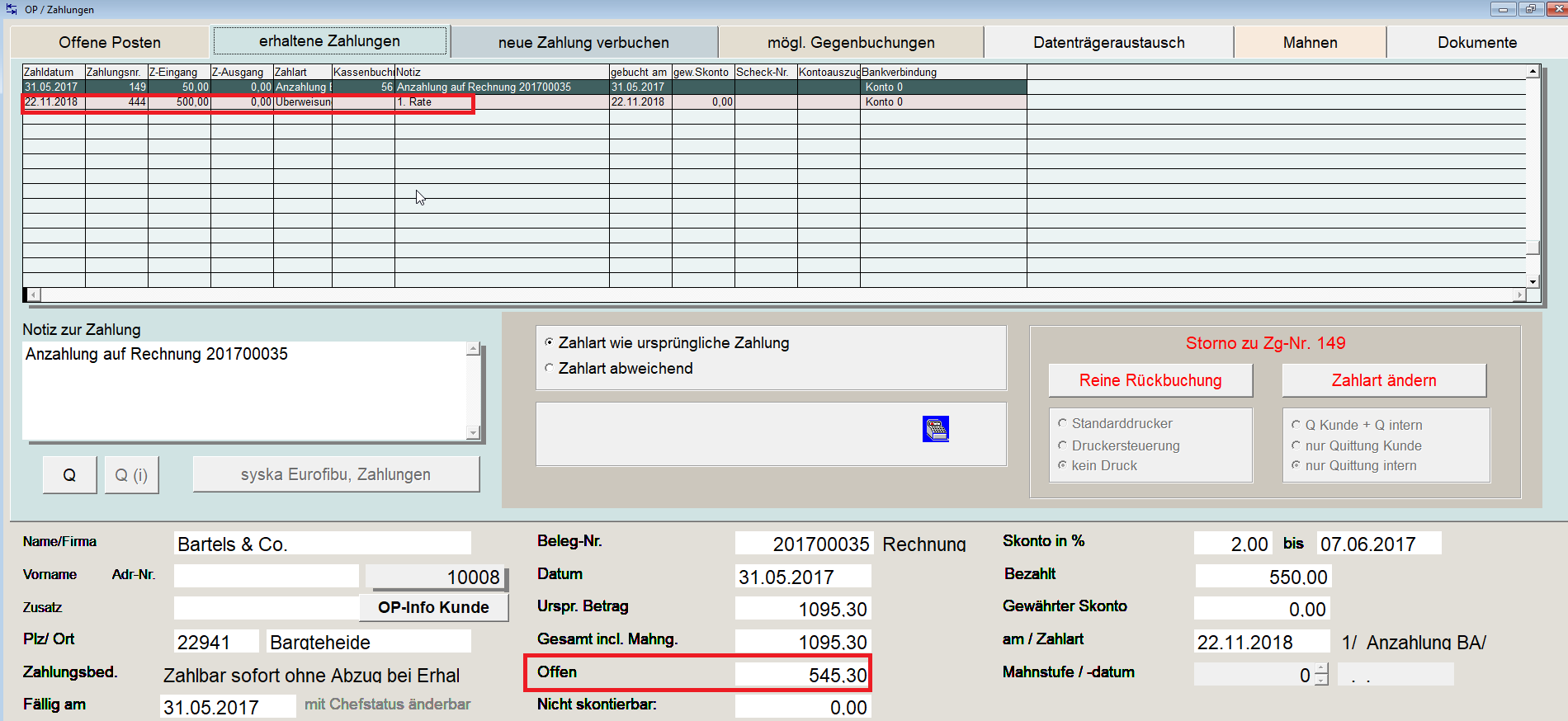
Task: Click Notiz field scroll up arrow
Action: click(473, 349)
